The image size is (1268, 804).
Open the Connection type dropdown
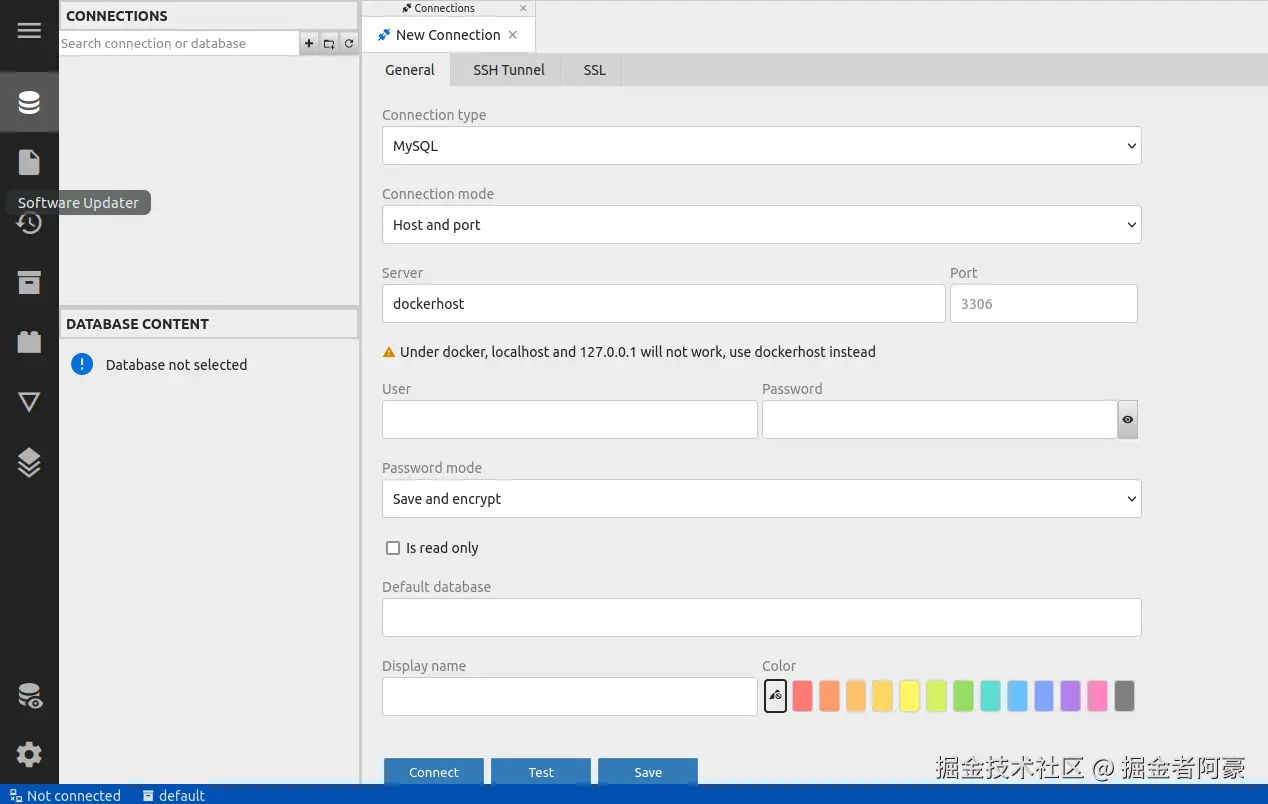click(x=762, y=146)
